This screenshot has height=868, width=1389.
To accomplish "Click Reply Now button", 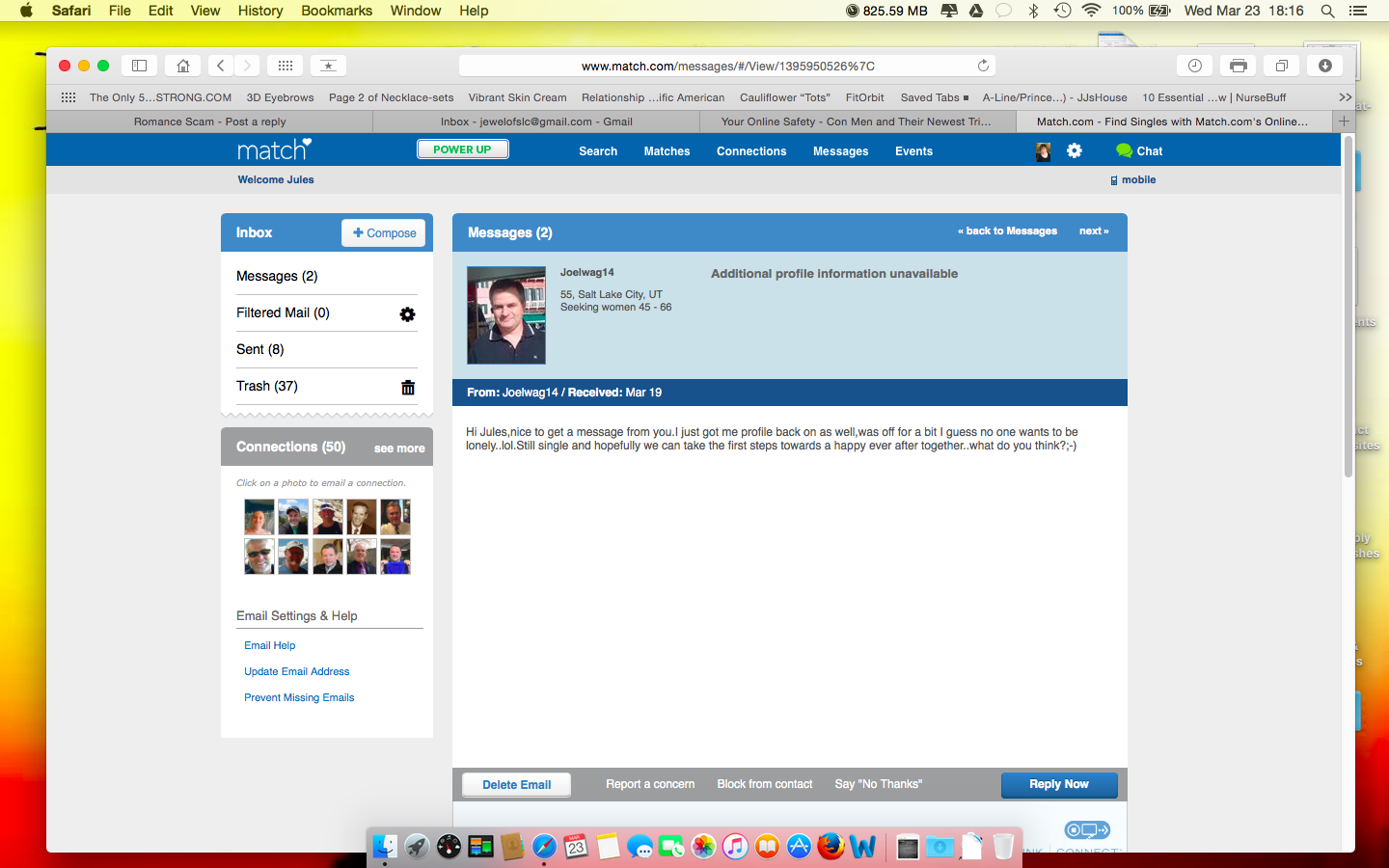I will tap(1059, 785).
